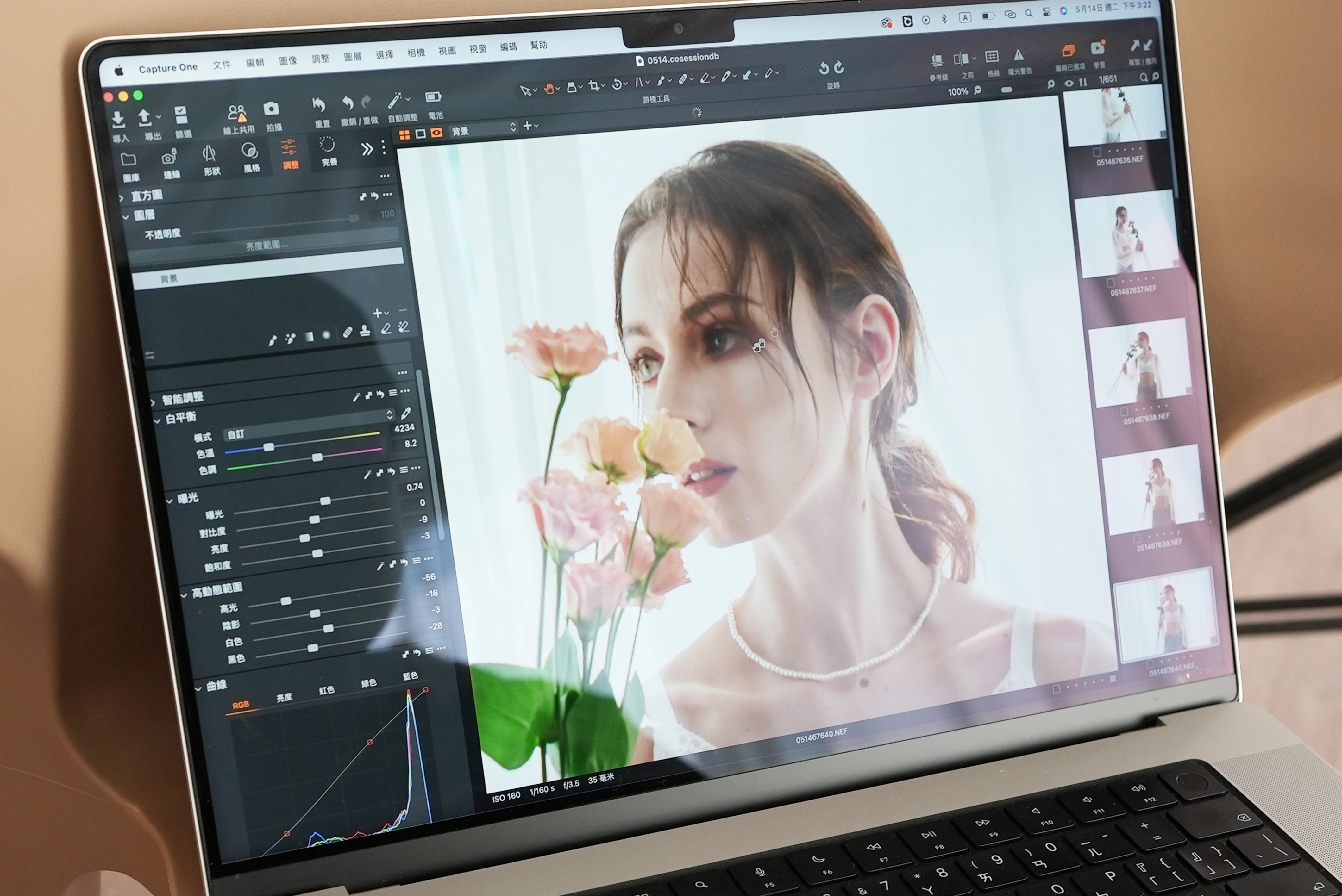
Task: Collapse the 曝光 exposure panel
Action: pyautogui.click(x=169, y=501)
